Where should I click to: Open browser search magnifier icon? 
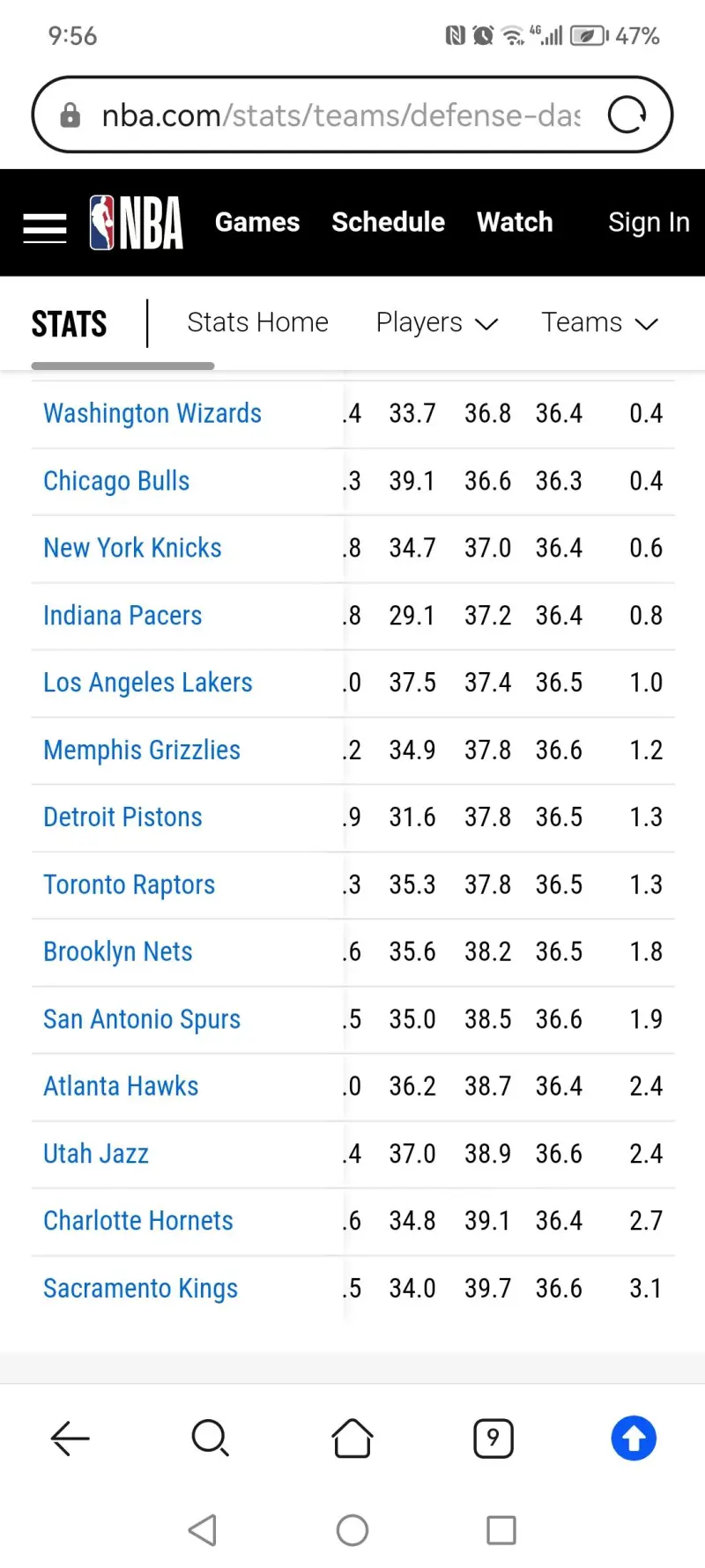click(x=211, y=1439)
